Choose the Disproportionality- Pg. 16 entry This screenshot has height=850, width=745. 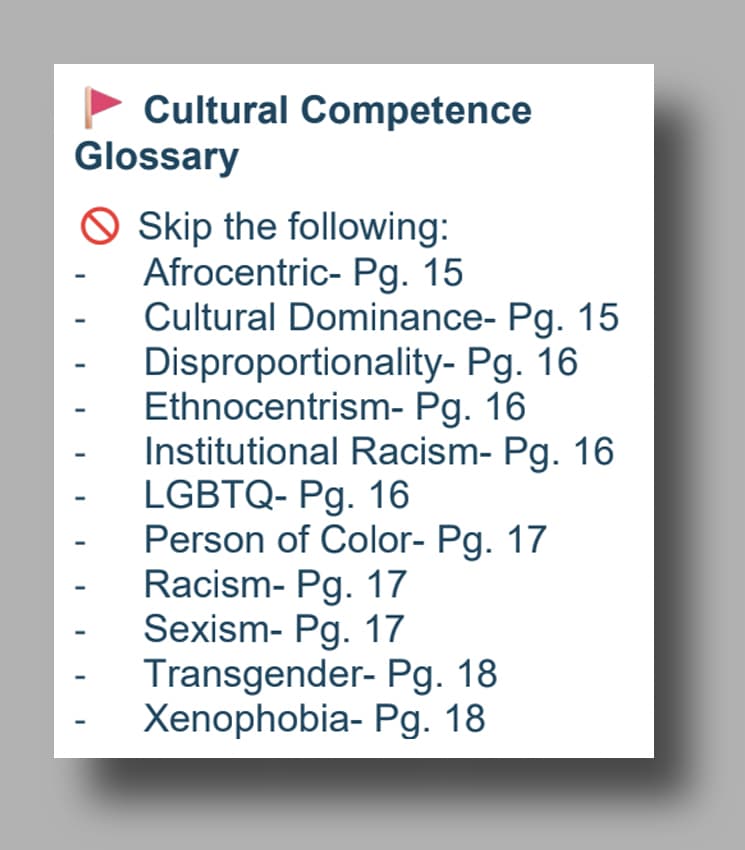pyautogui.click(x=360, y=361)
